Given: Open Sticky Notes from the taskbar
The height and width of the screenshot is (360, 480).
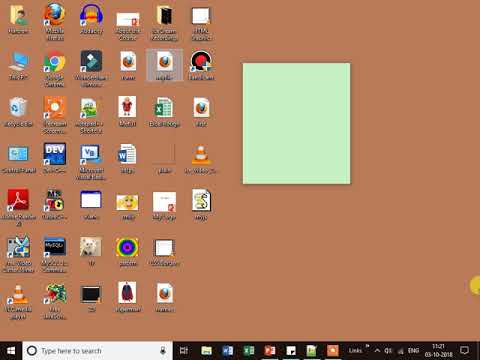Looking at the screenshot, I should 291,351.
